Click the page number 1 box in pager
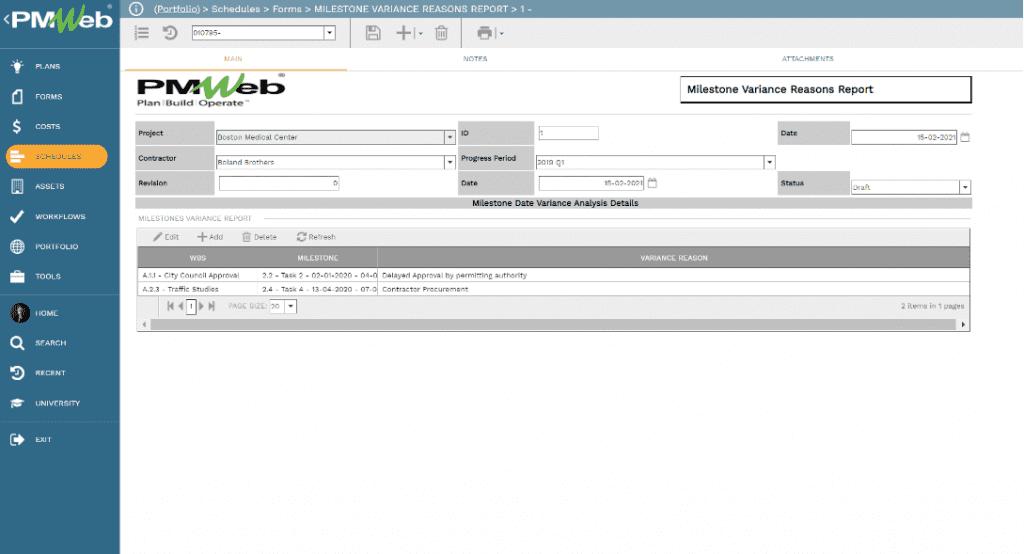 [x=191, y=306]
